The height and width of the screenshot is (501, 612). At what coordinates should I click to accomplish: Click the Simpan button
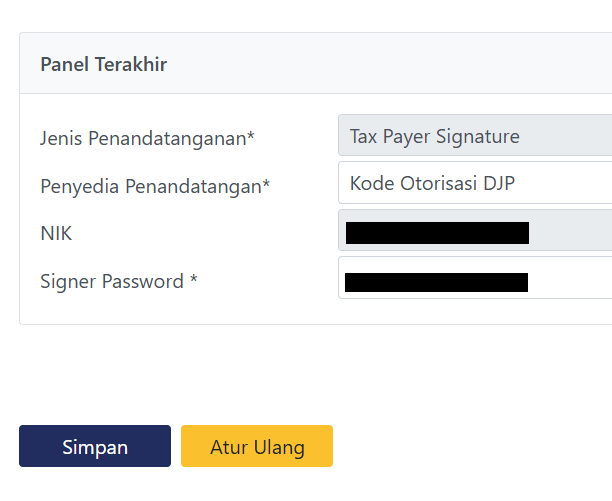pyautogui.click(x=95, y=446)
